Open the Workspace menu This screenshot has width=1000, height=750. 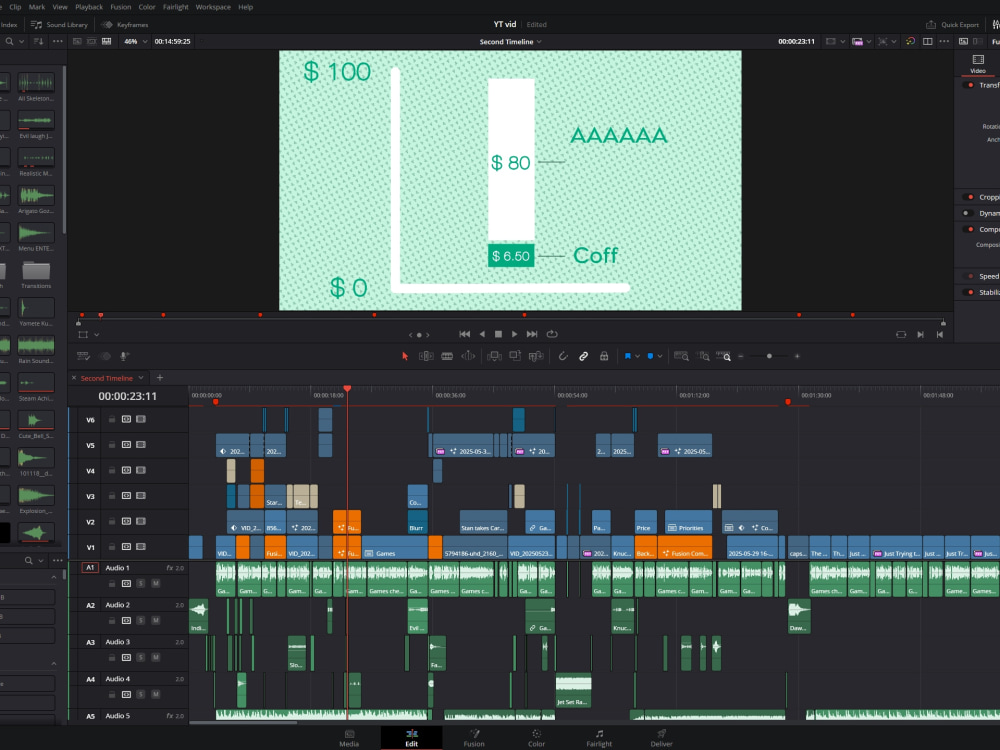(x=213, y=7)
